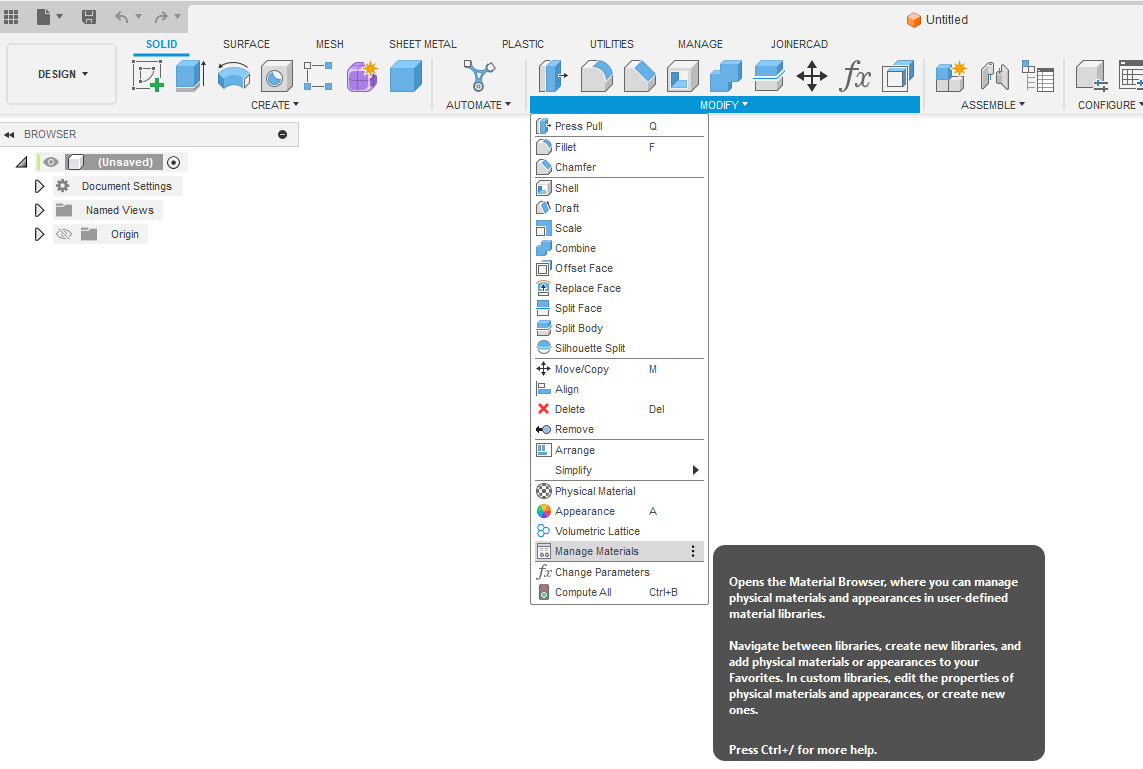Open the DESIGN workspace dropdown
This screenshot has width=1143, height=769.
click(62, 74)
